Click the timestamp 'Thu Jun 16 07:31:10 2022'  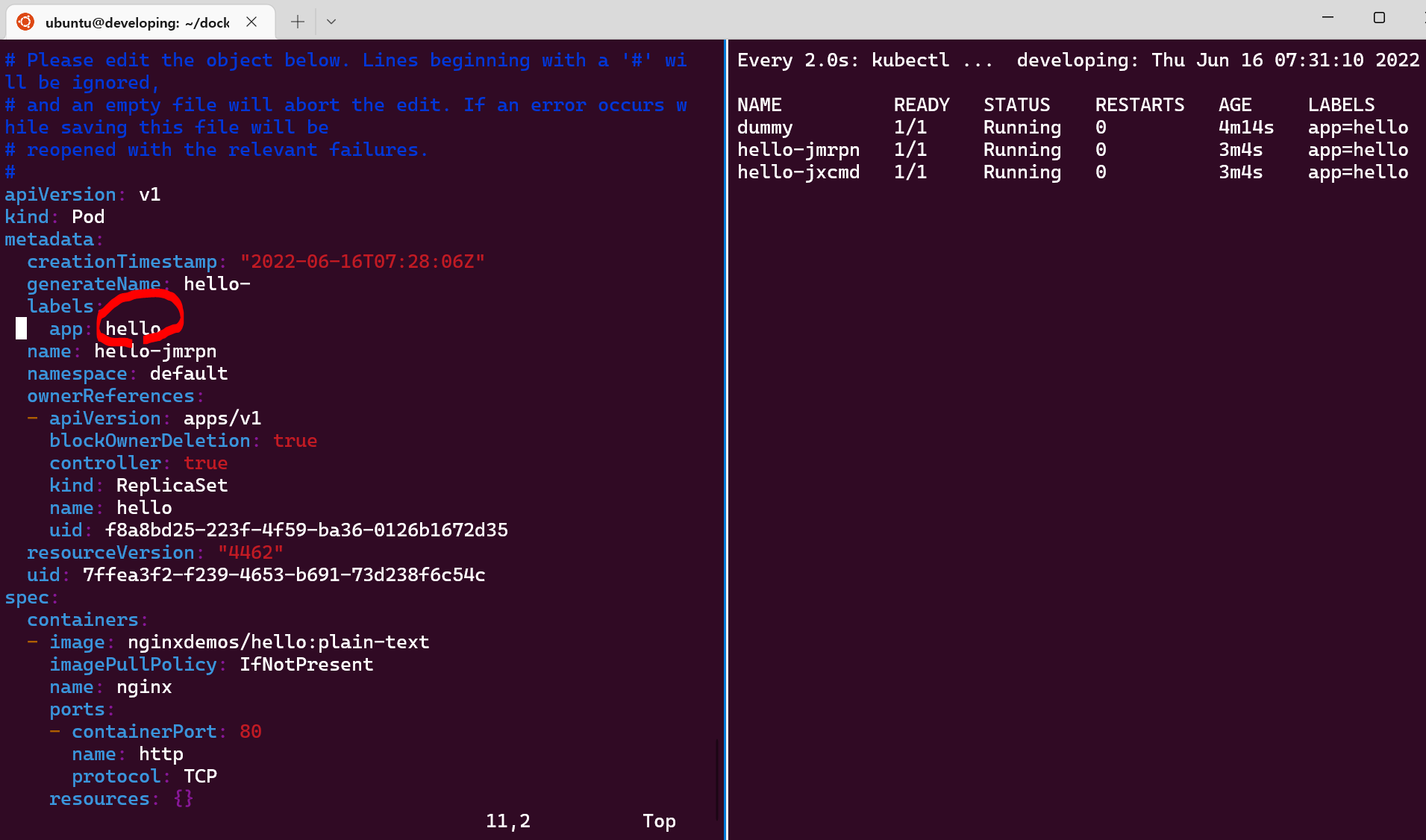coord(1286,60)
